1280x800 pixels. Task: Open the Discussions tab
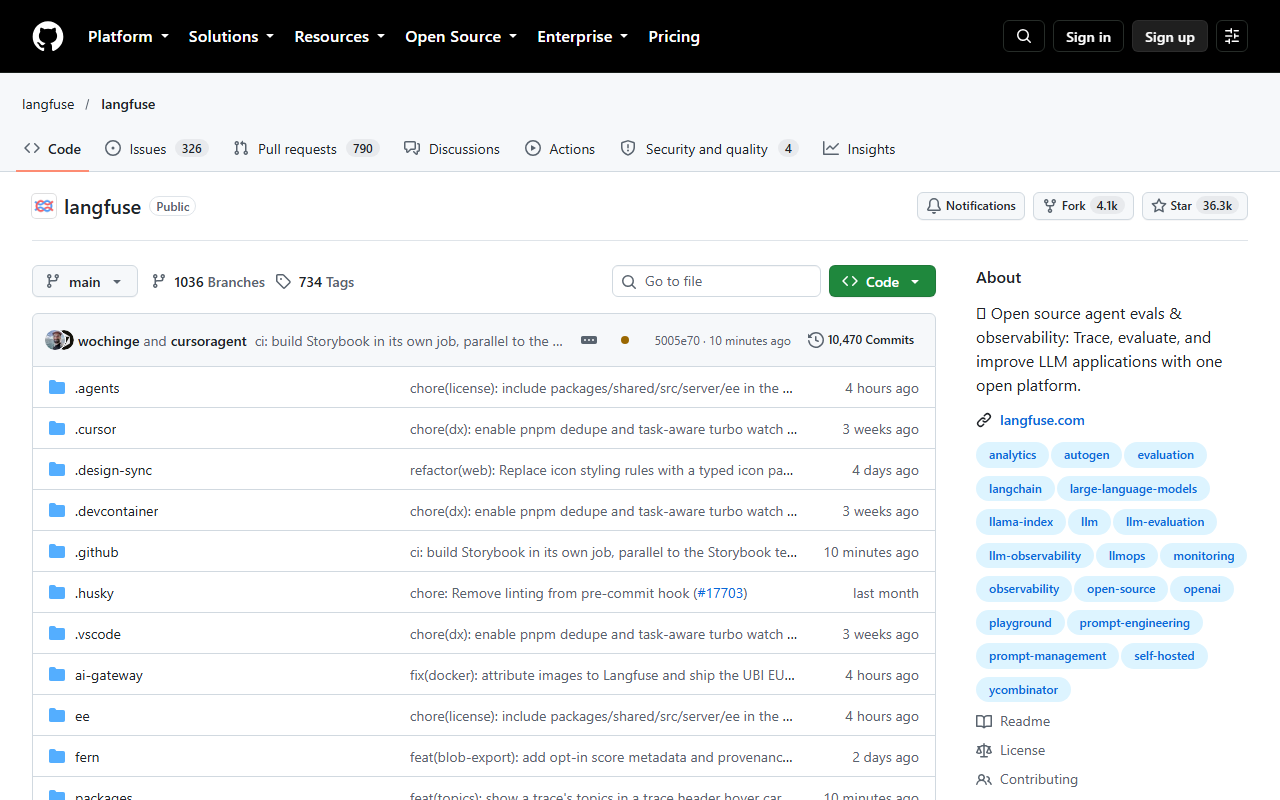[x=452, y=149]
